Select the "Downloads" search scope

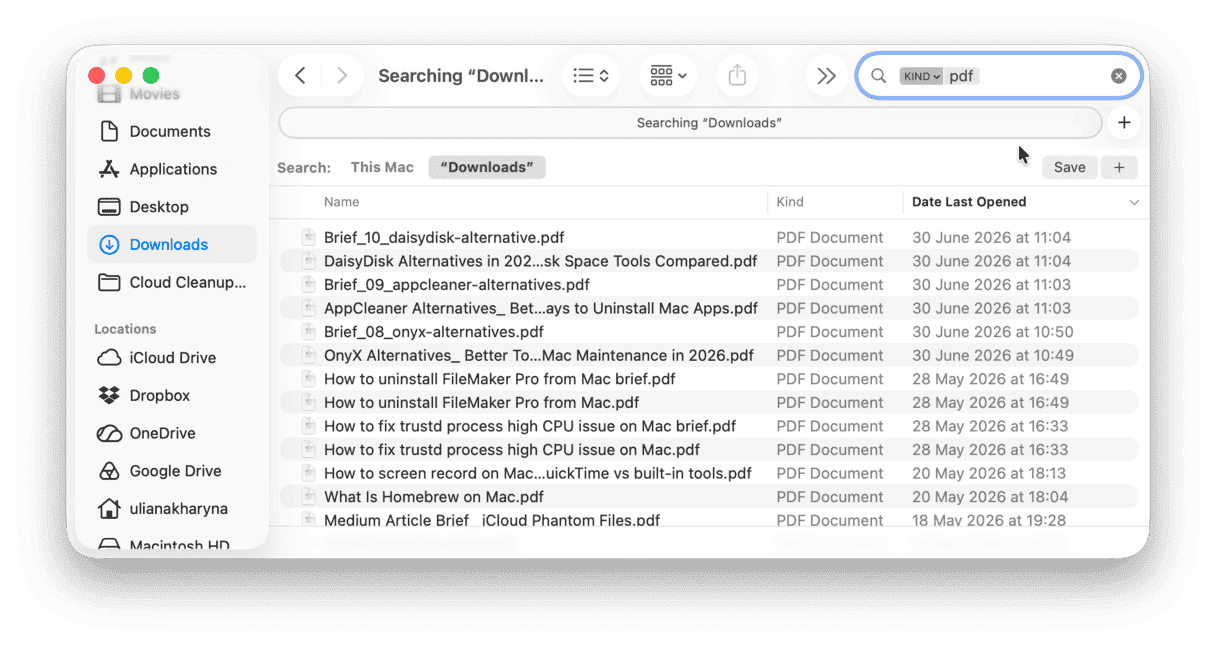pyautogui.click(x=487, y=167)
